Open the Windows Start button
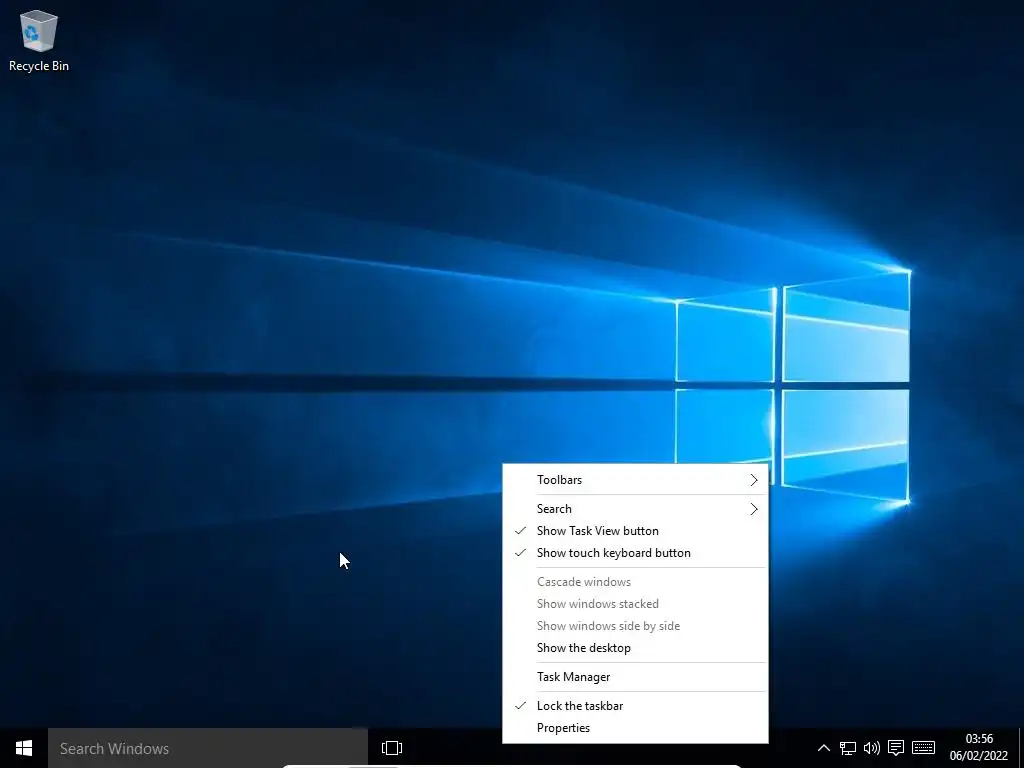The height and width of the screenshot is (768, 1024). click(24, 748)
